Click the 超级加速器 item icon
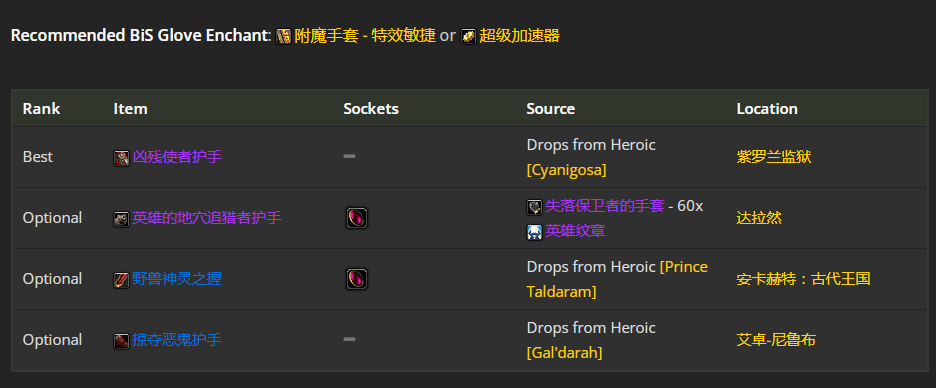The height and width of the screenshot is (388, 936). [469, 36]
